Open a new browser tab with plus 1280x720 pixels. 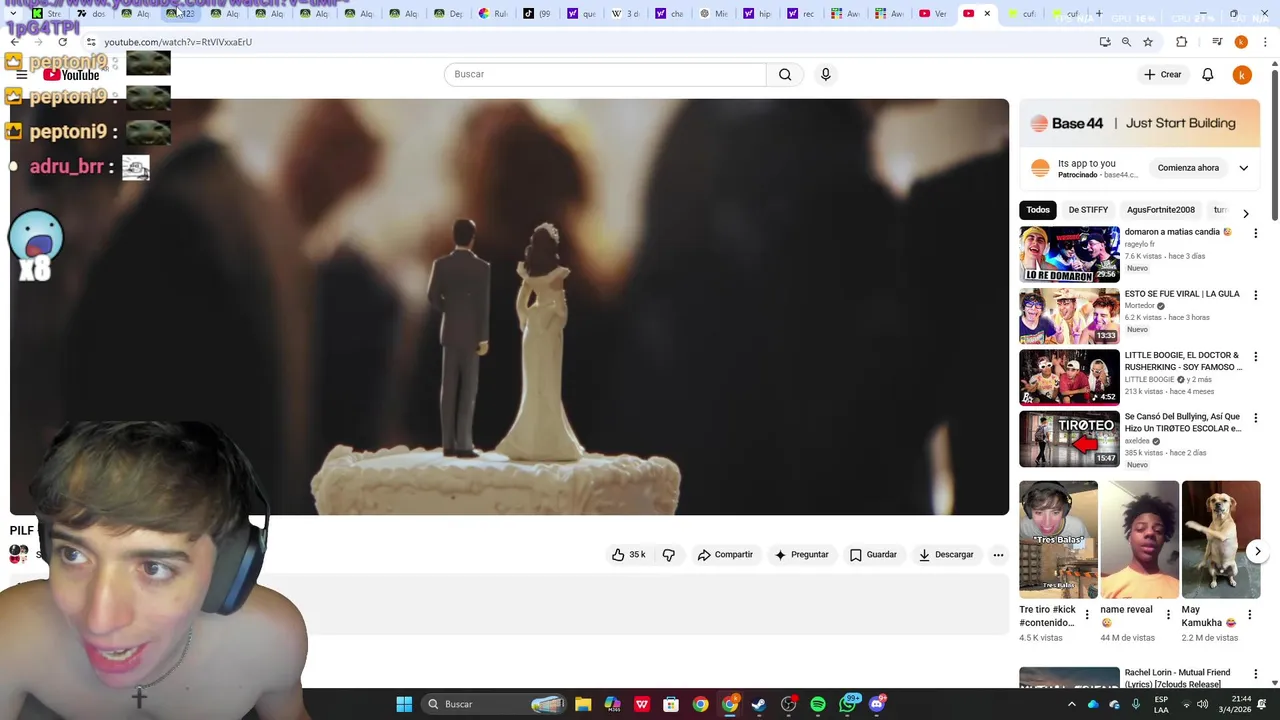1098,14
